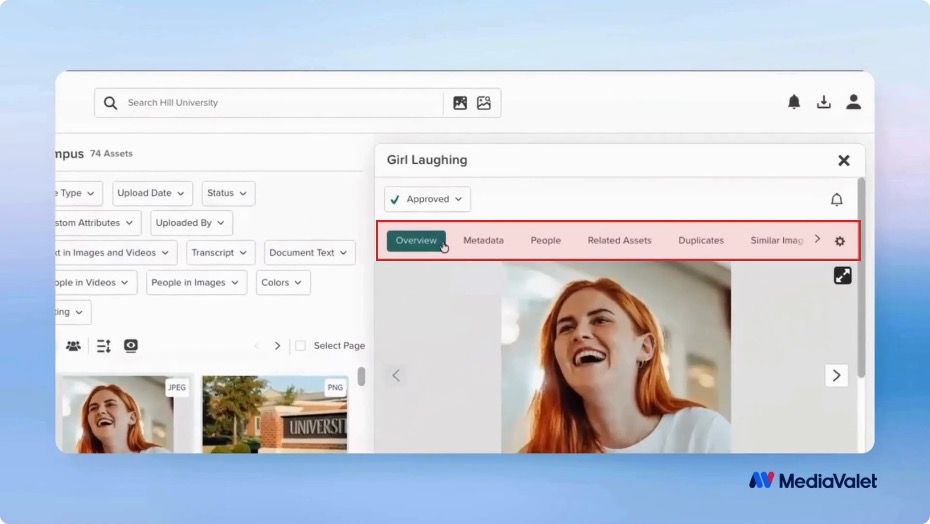Toggle the preview eye icon
Image resolution: width=930 pixels, height=524 pixels.
coord(131,346)
